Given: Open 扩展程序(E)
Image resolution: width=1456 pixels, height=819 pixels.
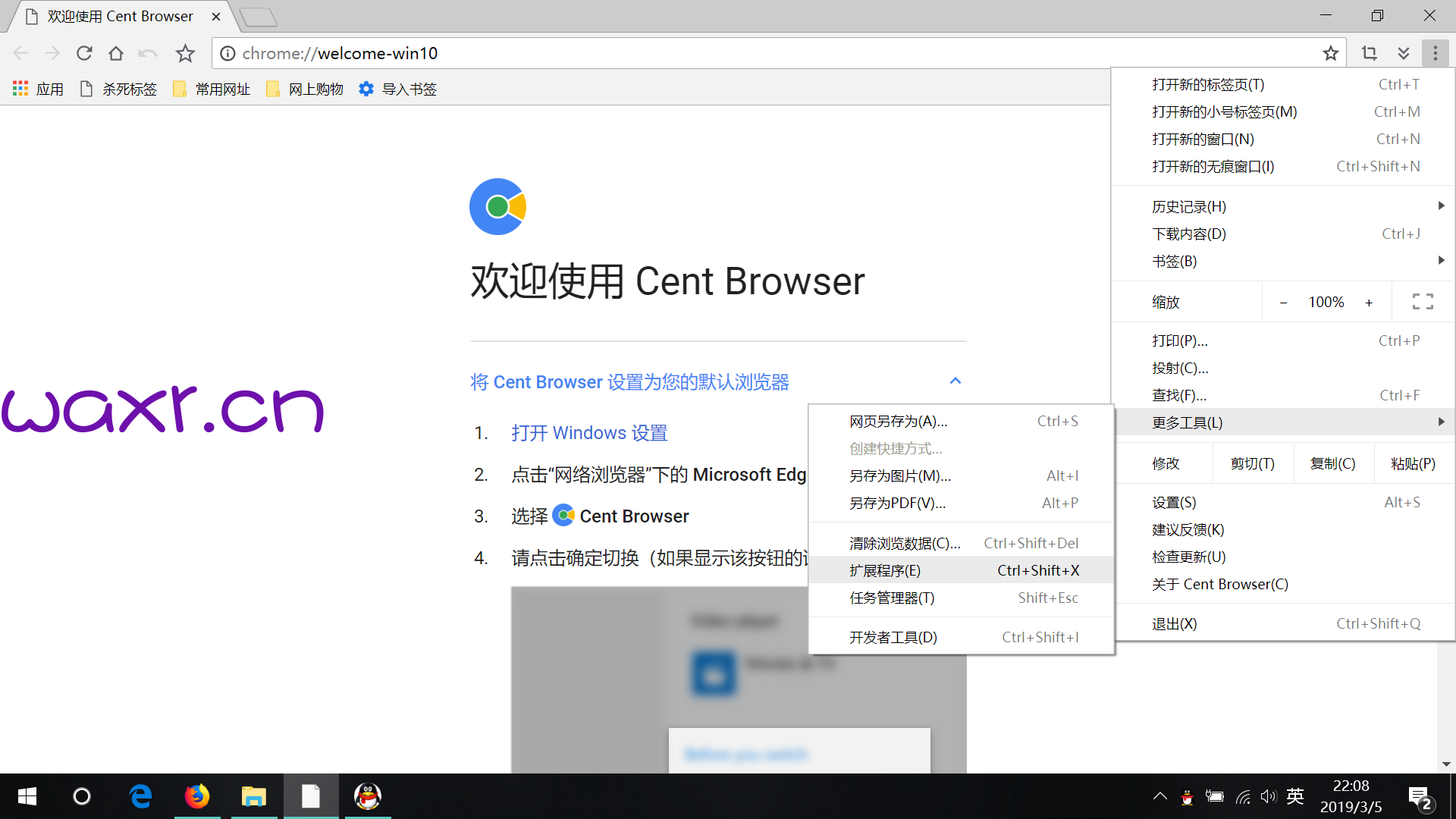Looking at the screenshot, I should click(x=962, y=570).
